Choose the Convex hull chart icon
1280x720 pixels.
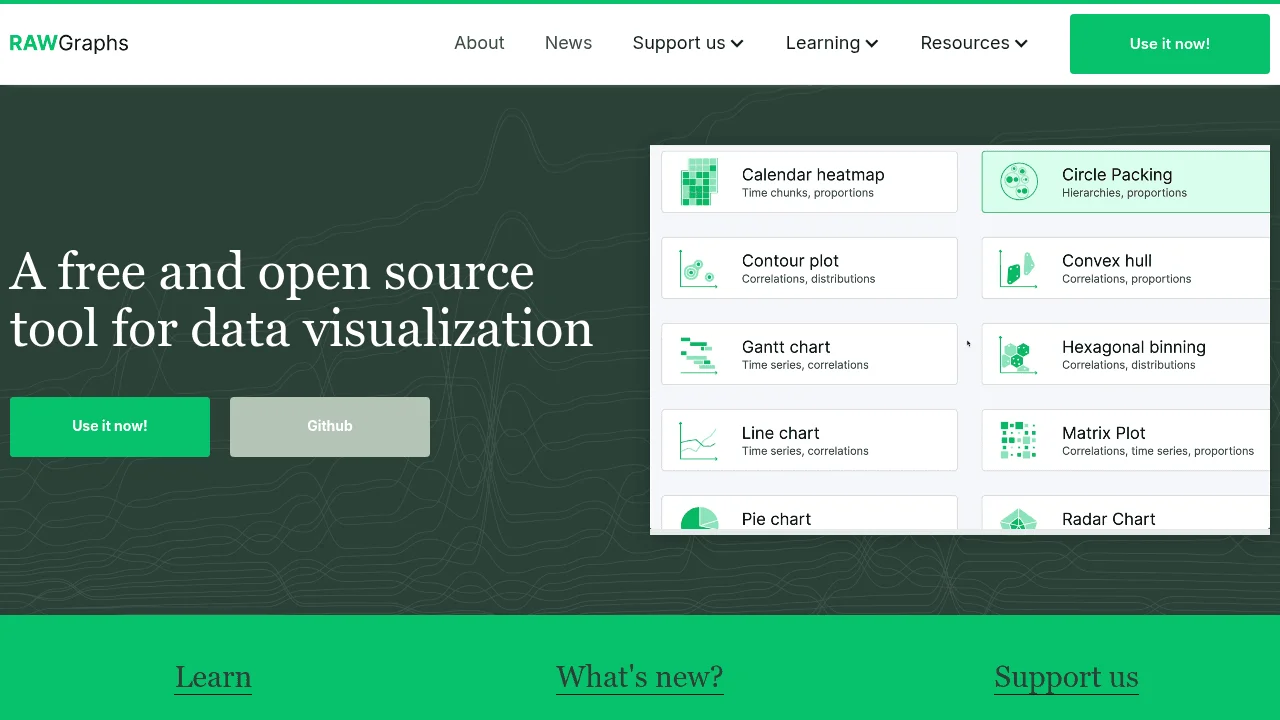[x=1019, y=268]
